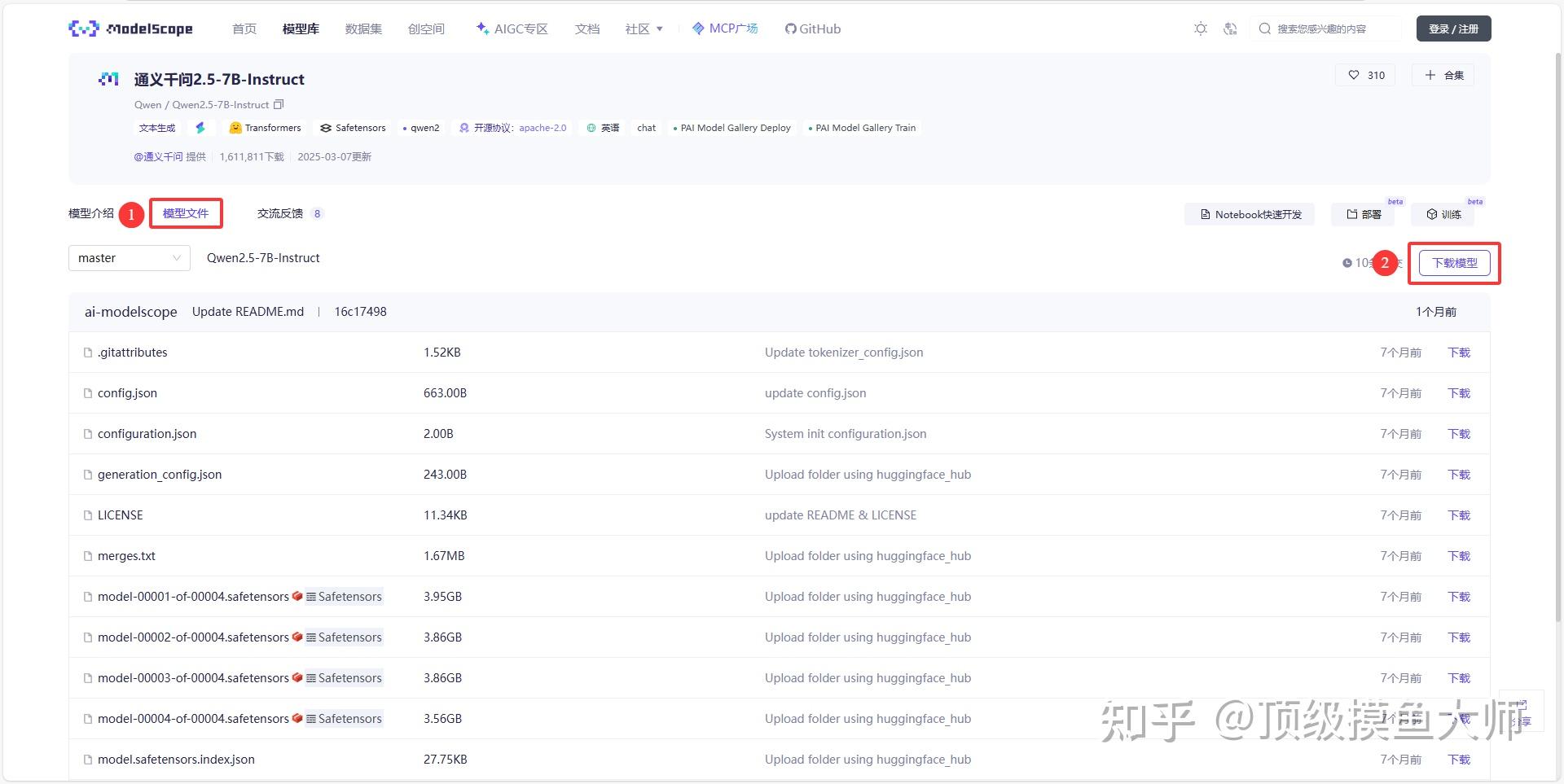Viewport: 1564px width, 784px height.
Task: Click the PAI Model Gallery Deploy tag
Action: click(x=731, y=128)
